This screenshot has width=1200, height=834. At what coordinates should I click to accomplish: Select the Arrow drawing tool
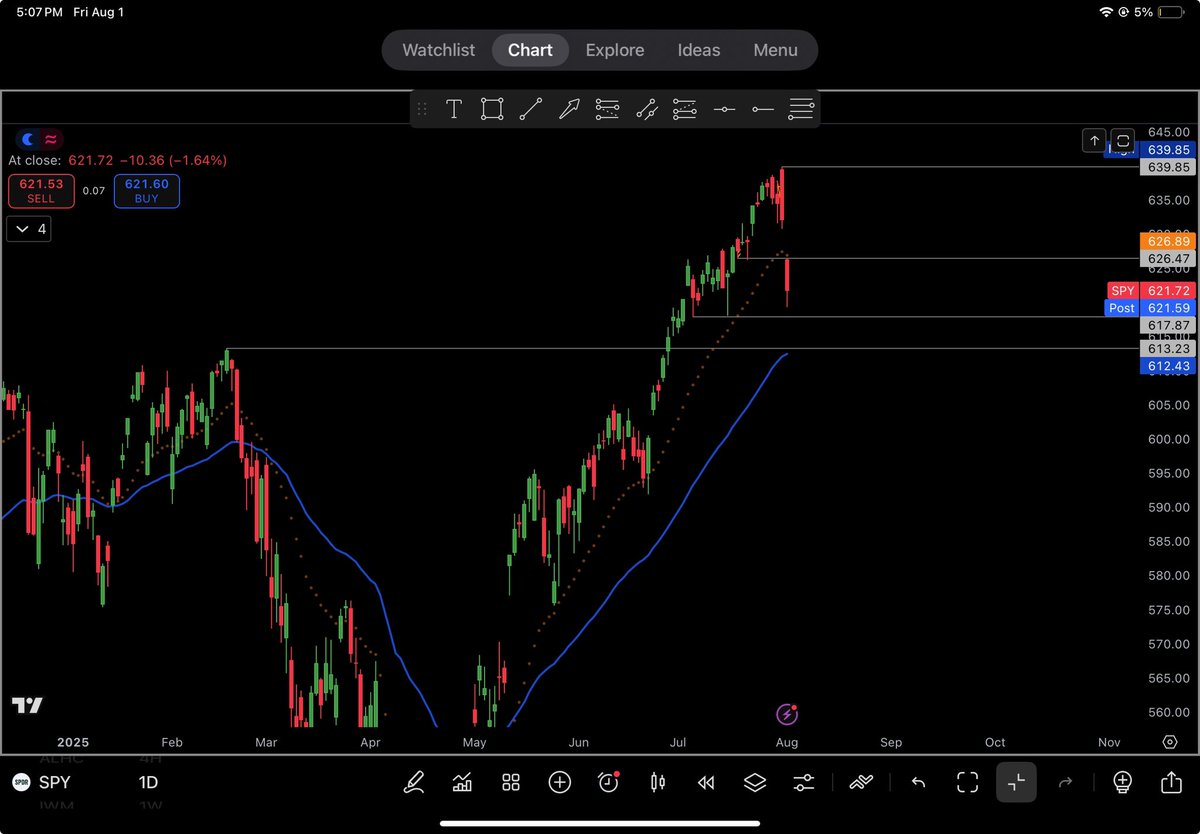point(569,109)
